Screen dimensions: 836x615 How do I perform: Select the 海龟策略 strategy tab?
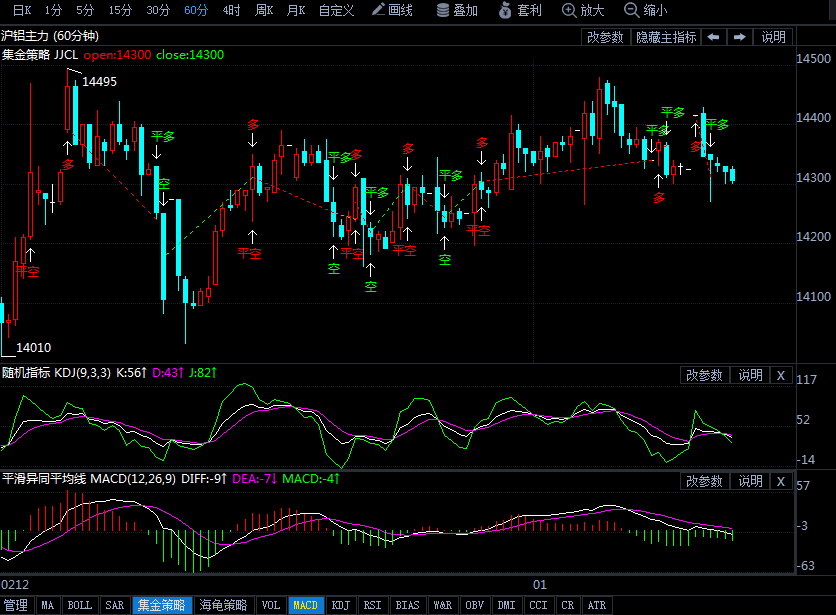click(223, 605)
